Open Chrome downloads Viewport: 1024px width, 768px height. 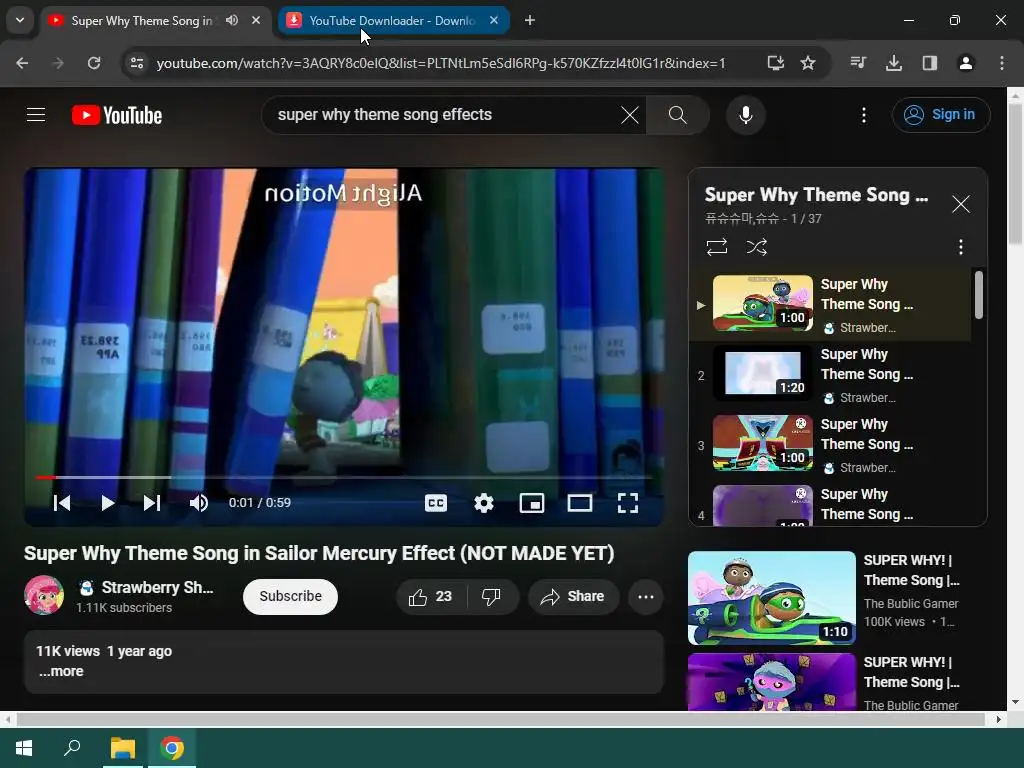coord(893,63)
